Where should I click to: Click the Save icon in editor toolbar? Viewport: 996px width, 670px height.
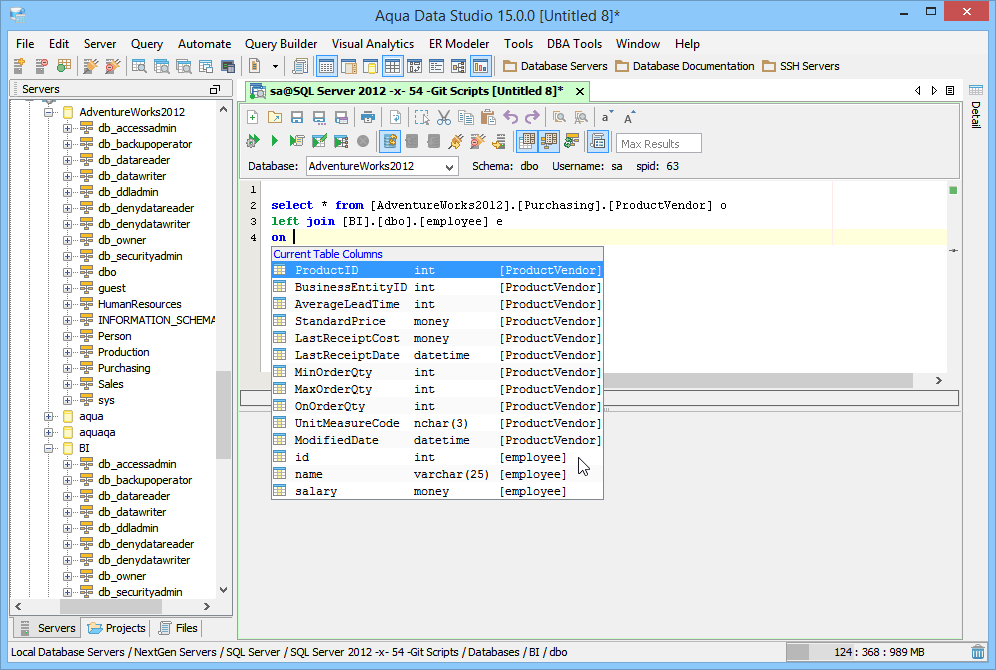297,117
